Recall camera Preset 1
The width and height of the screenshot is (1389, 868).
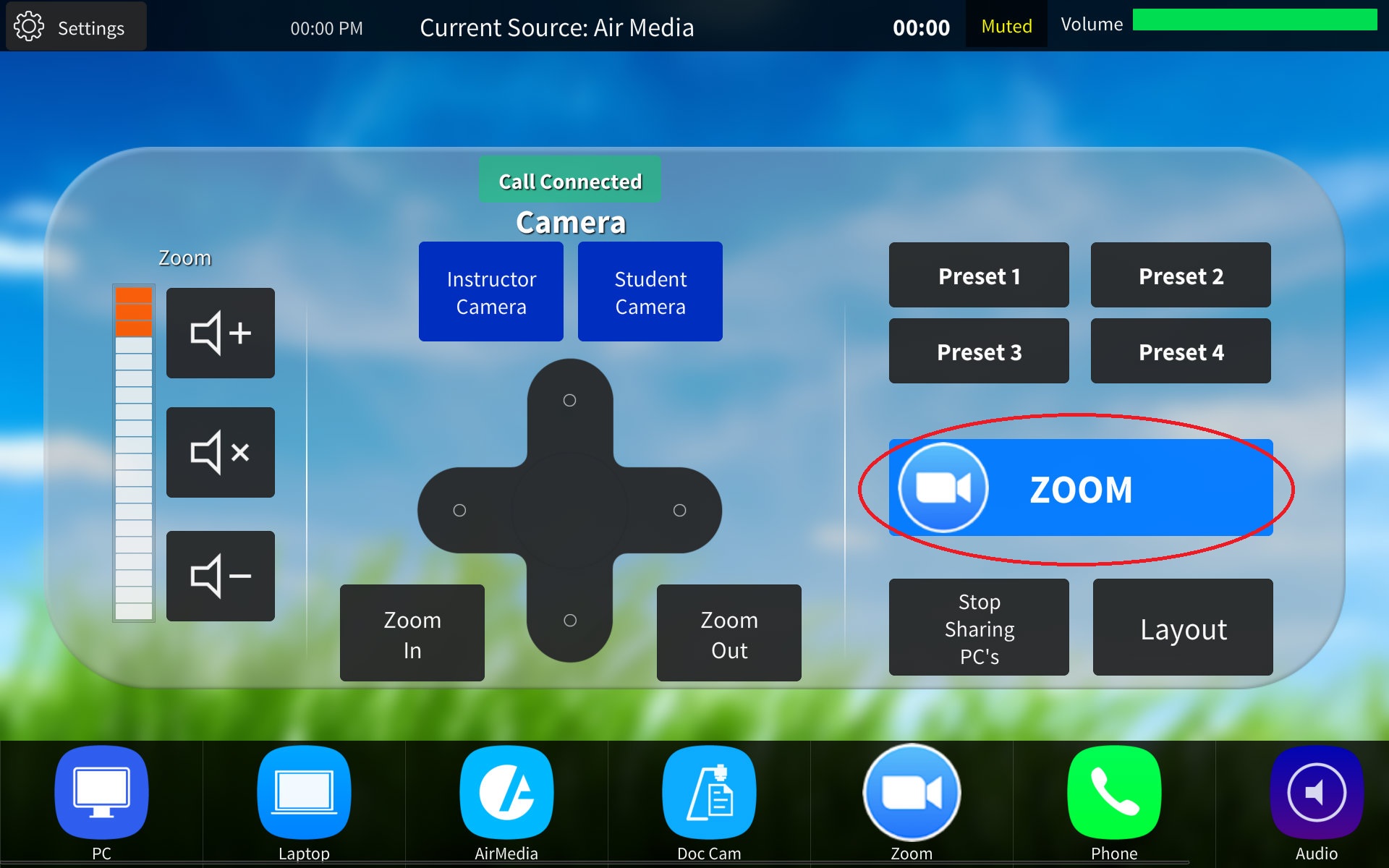(979, 275)
